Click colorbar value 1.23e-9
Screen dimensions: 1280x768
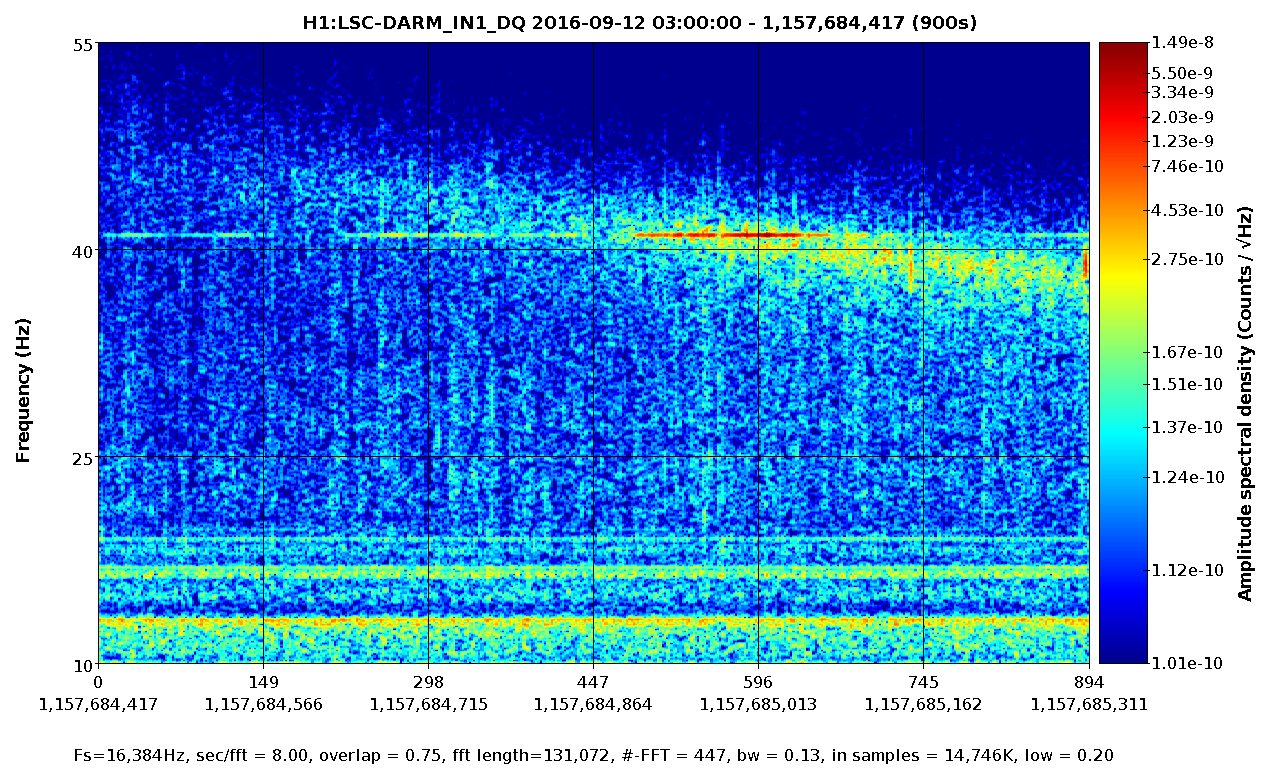(x=1181, y=141)
